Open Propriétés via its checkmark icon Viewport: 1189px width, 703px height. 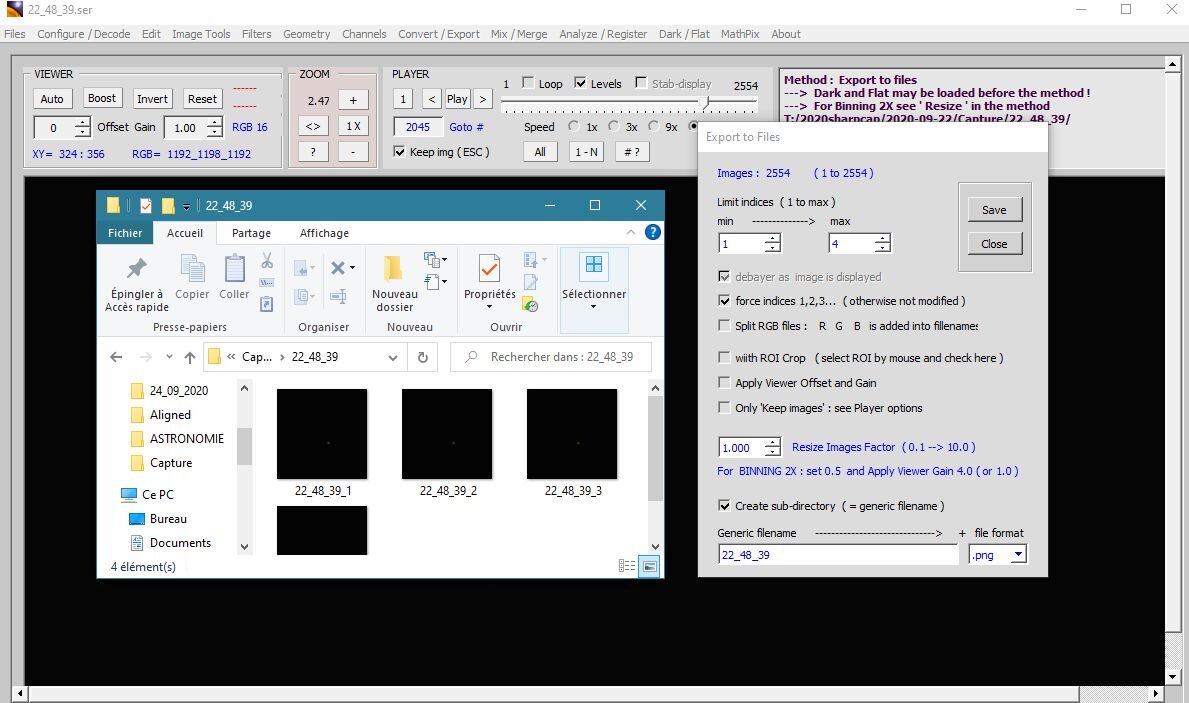489,268
